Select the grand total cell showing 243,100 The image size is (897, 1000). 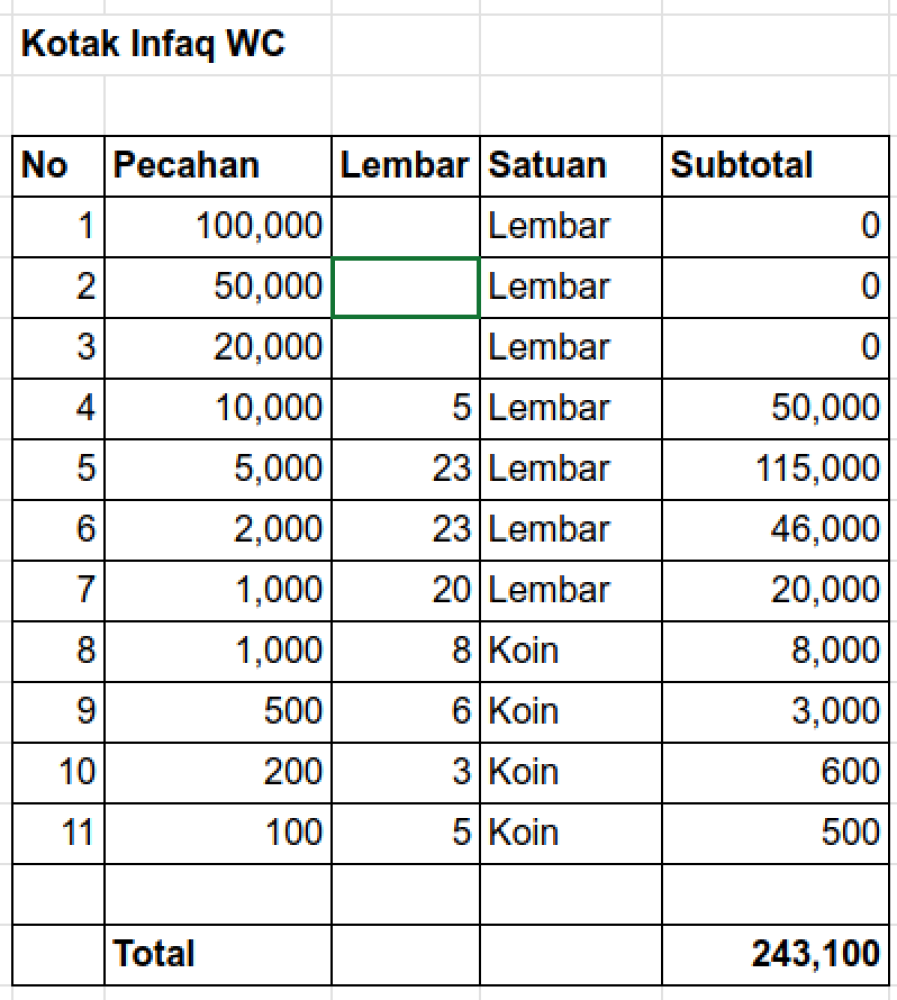pos(774,954)
